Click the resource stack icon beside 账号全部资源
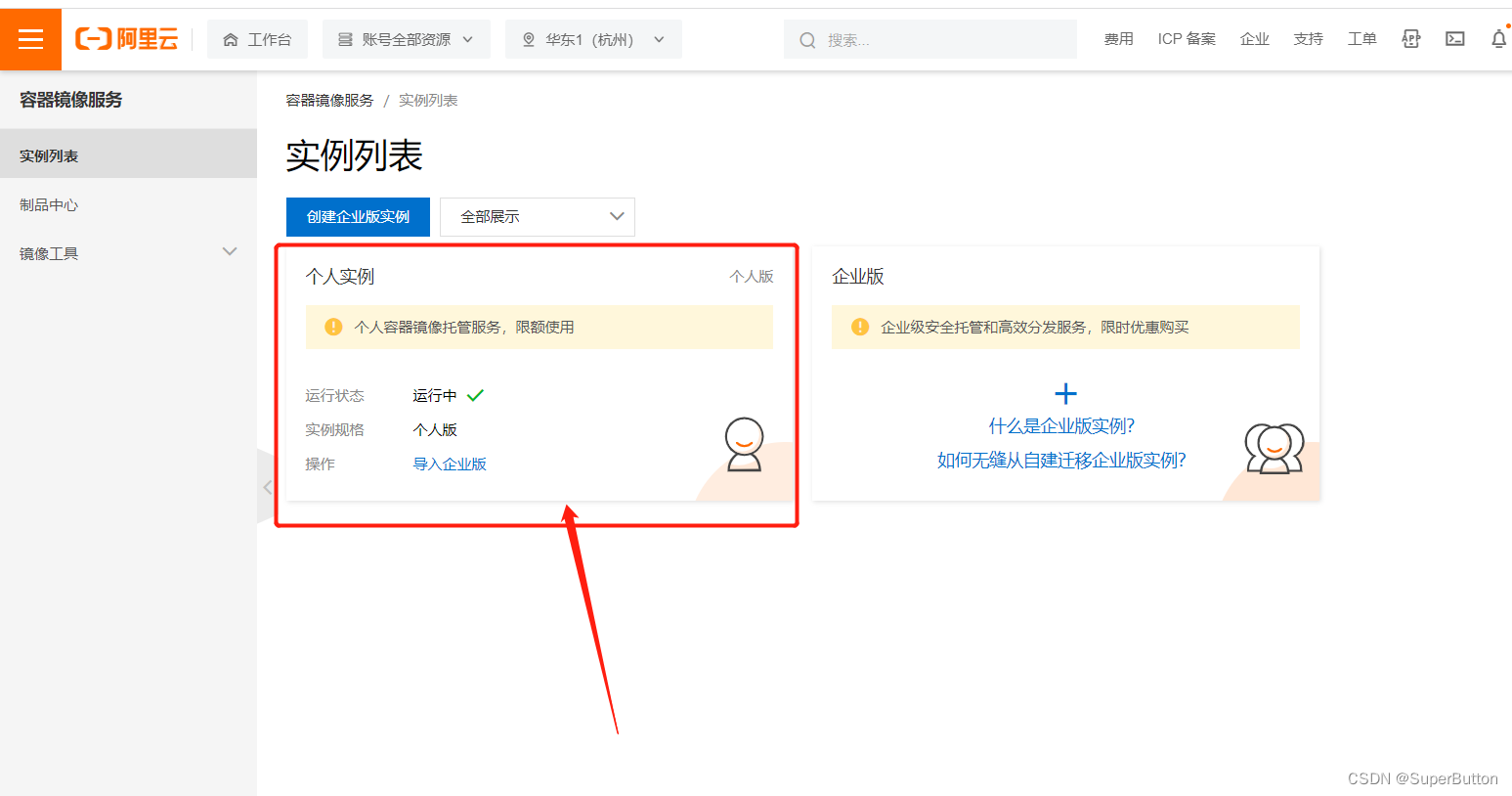 (345, 40)
